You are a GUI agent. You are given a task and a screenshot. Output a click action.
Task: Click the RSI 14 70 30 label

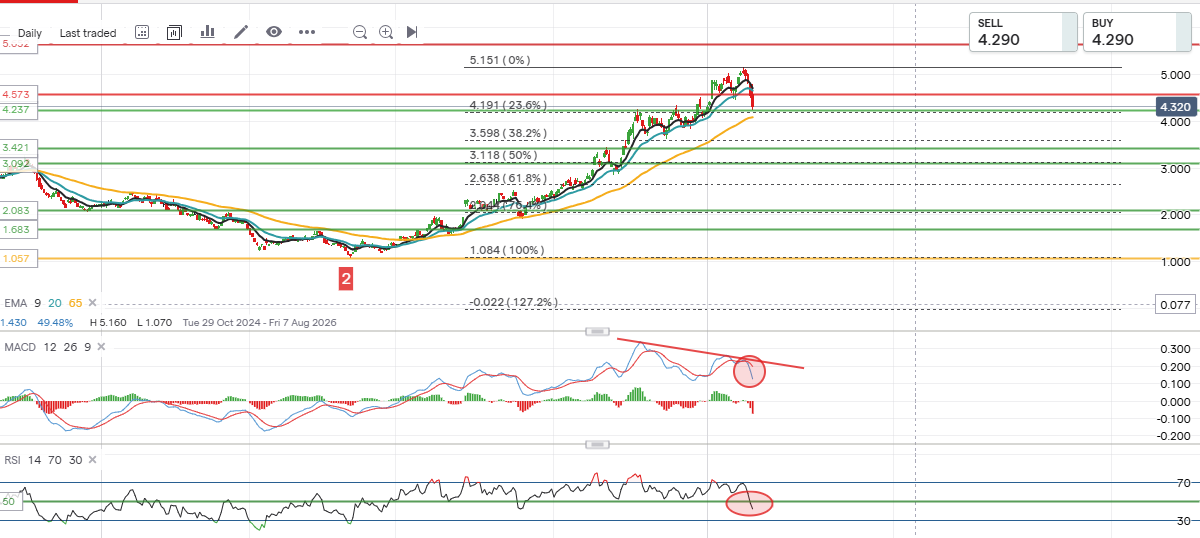click(x=42, y=459)
